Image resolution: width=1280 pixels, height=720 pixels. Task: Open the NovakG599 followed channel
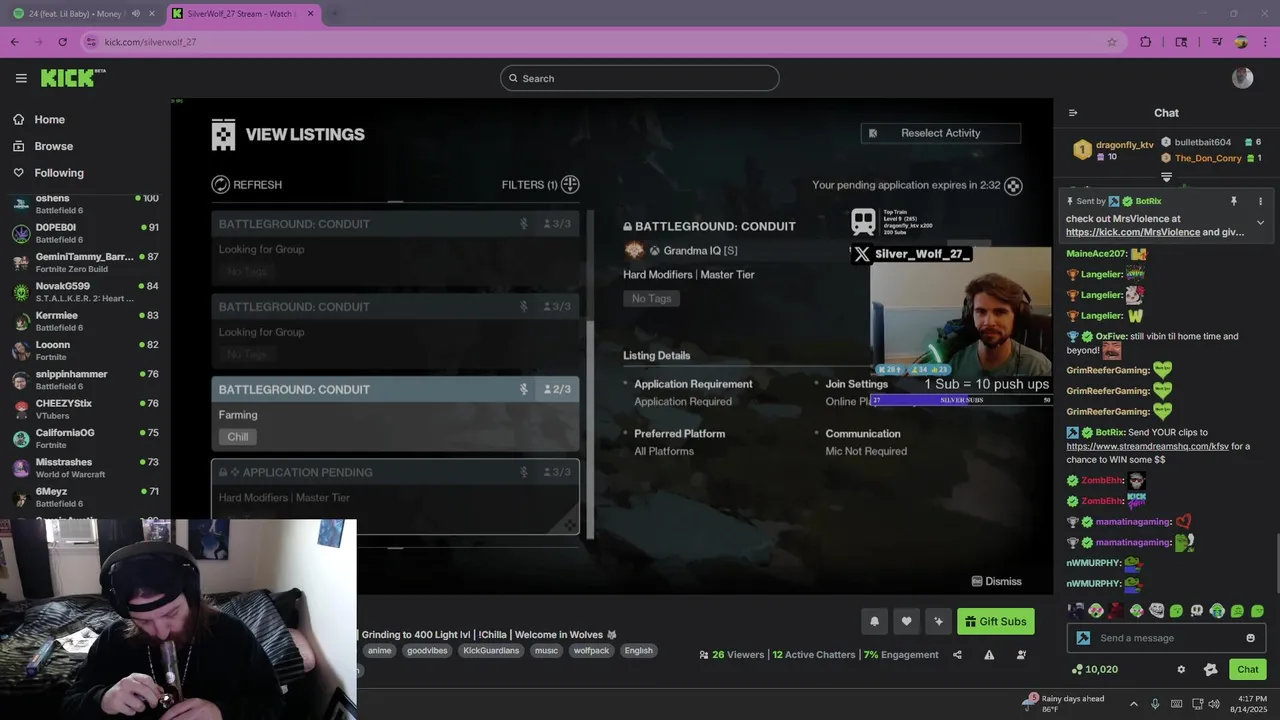click(x=85, y=292)
